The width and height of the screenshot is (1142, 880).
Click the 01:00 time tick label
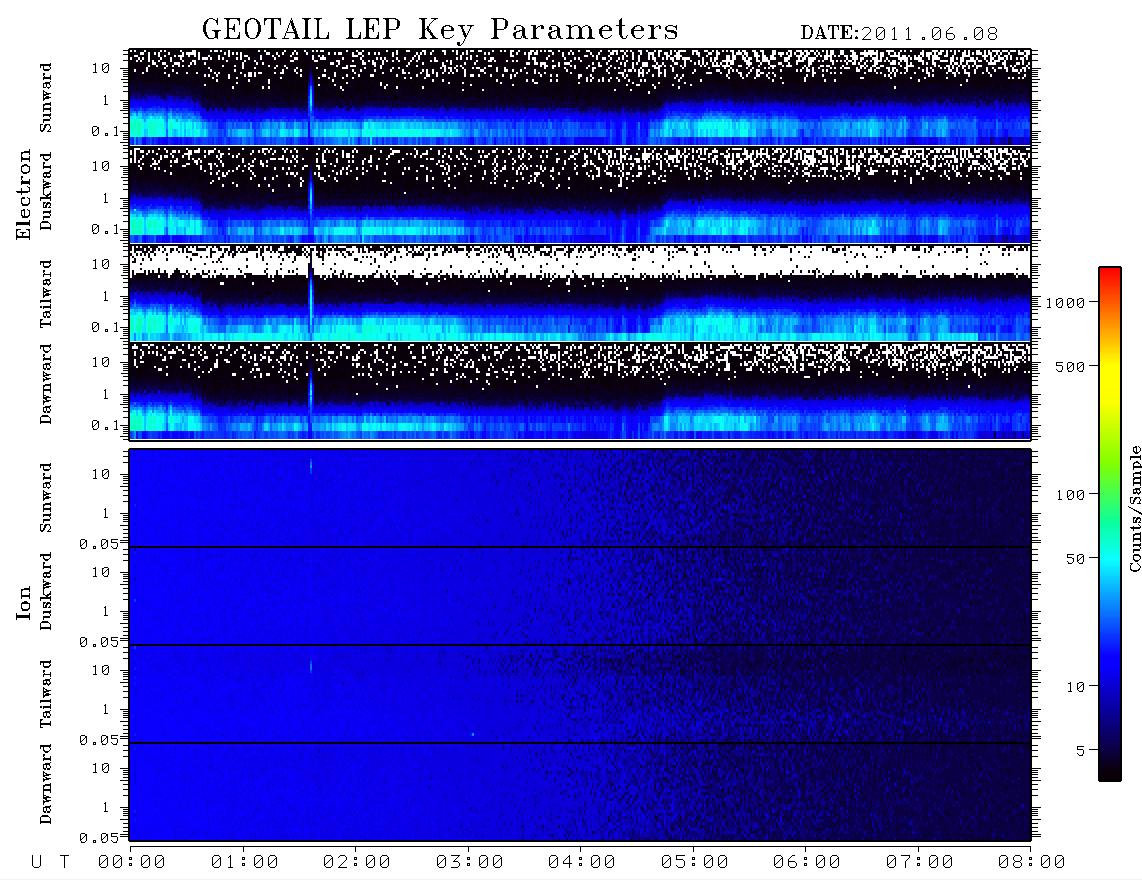pyautogui.click(x=245, y=863)
